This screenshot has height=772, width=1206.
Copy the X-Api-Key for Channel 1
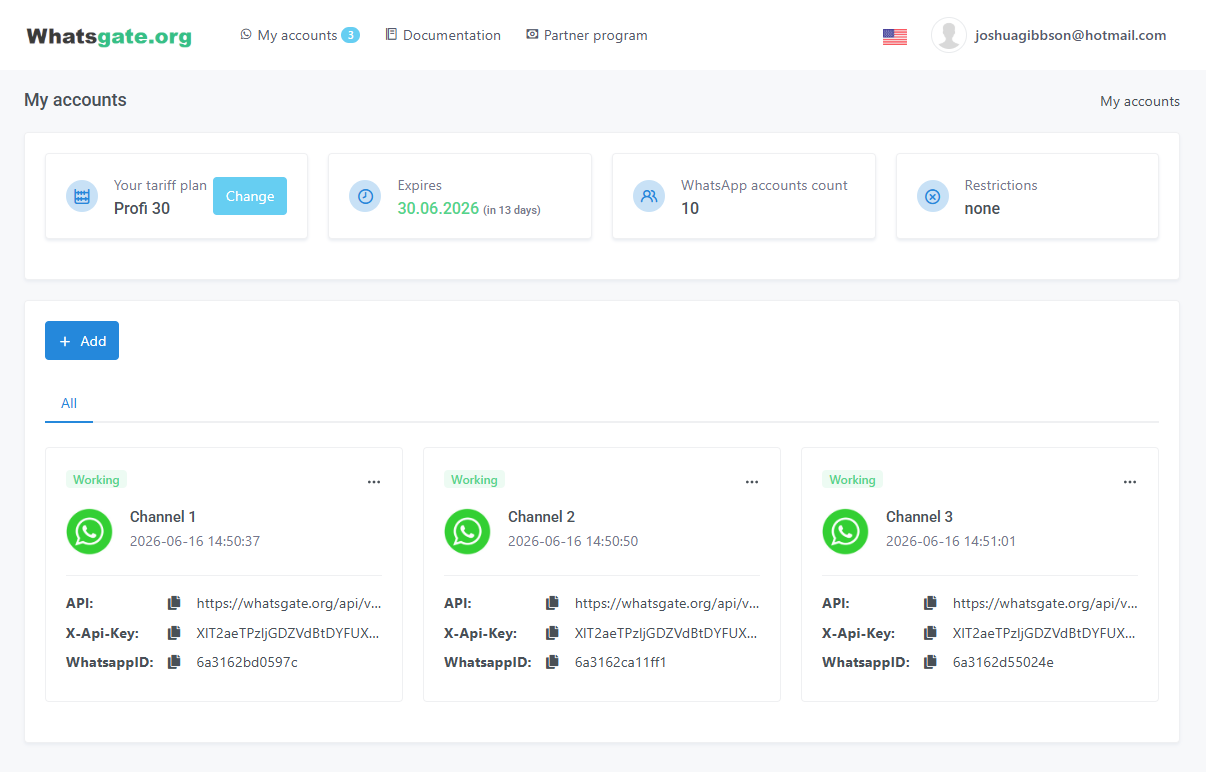click(174, 633)
